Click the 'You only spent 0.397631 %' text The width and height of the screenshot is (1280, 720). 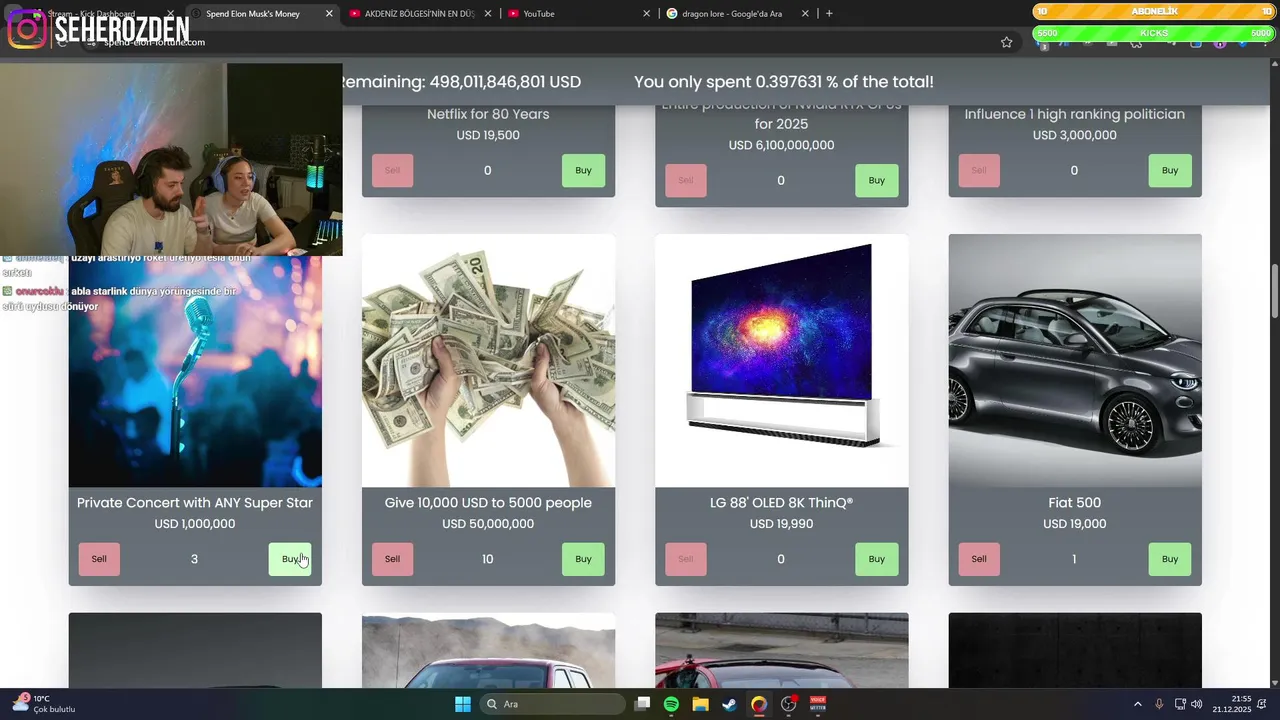784,82
